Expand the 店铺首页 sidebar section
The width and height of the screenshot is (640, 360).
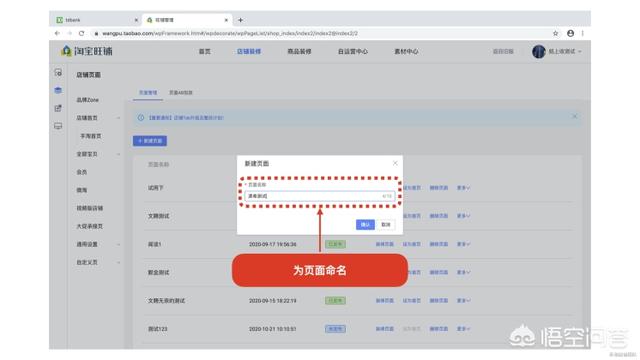(x=118, y=118)
